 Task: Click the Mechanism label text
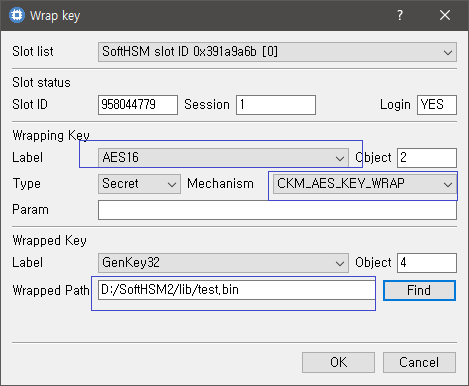(x=220, y=184)
